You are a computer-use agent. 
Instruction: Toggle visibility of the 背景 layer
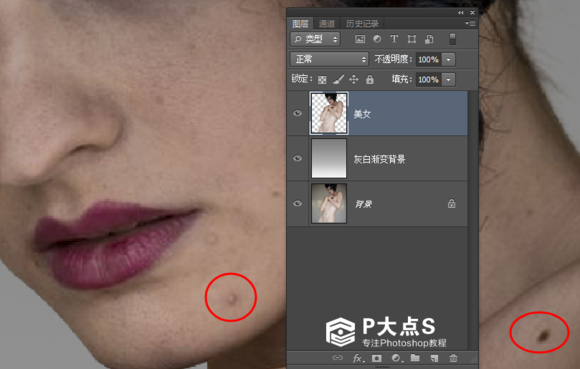(297, 204)
